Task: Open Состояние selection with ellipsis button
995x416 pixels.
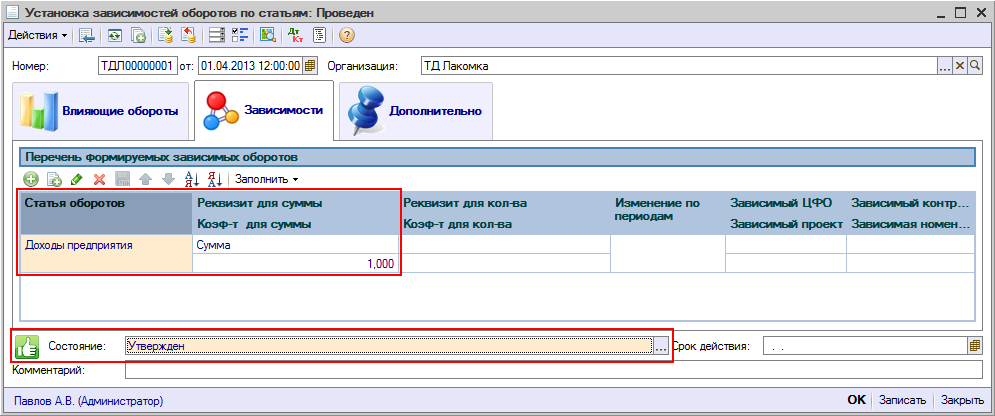Action: pyautogui.click(x=660, y=346)
